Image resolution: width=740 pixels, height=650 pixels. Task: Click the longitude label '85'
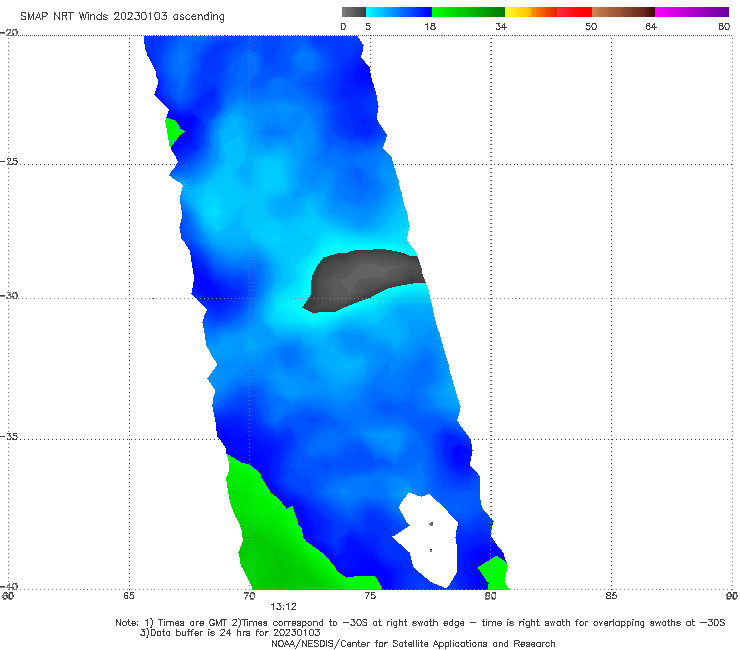[x=611, y=596]
